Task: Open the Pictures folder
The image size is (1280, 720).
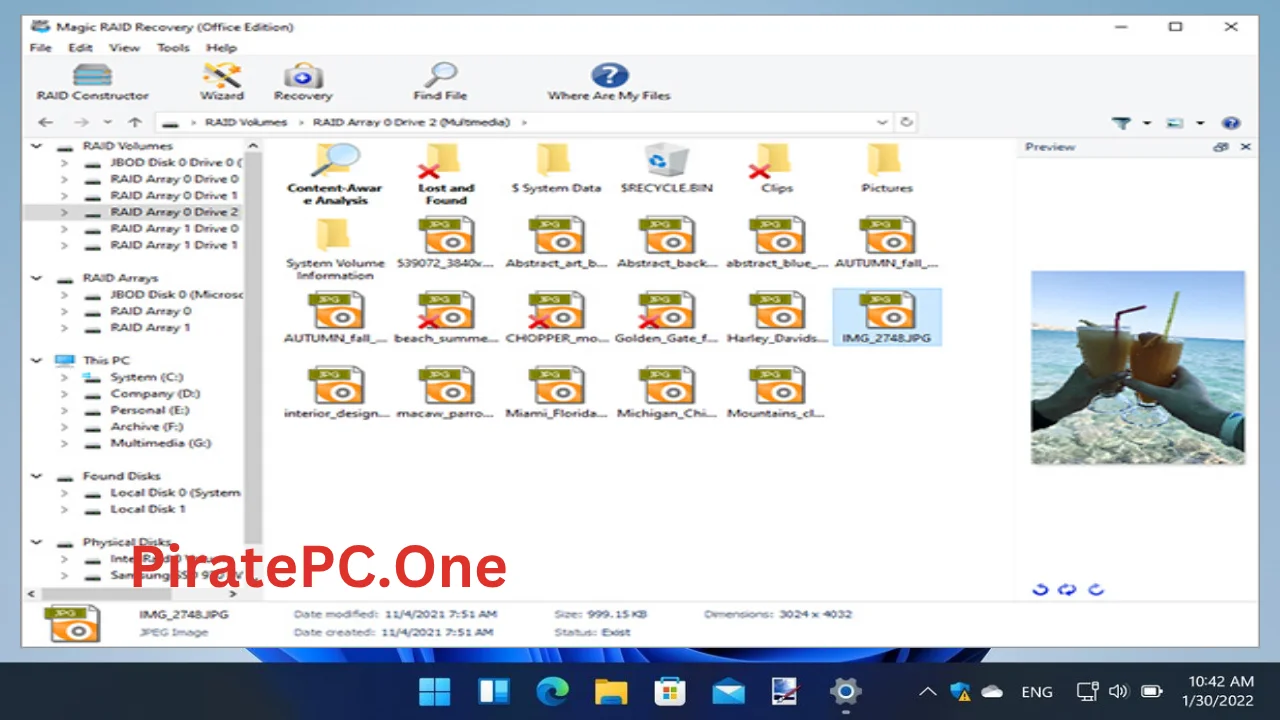Action: tap(887, 169)
